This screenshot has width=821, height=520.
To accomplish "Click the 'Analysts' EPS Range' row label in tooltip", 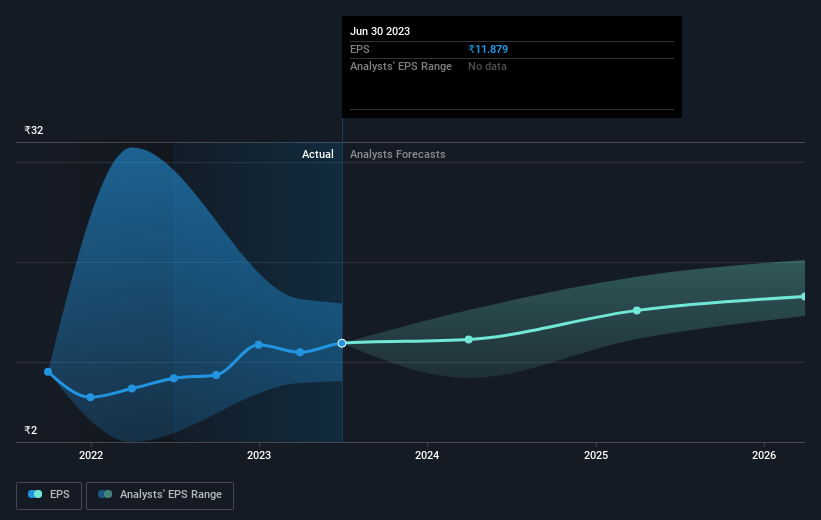I will tap(401, 67).
